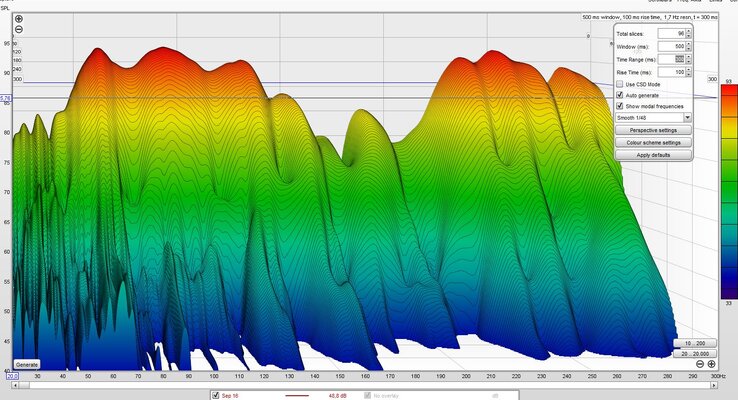The height and width of the screenshot is (400, 738).
Task: Zoom out vertical axis with top-left minus icon
Action: click(19, 29)
